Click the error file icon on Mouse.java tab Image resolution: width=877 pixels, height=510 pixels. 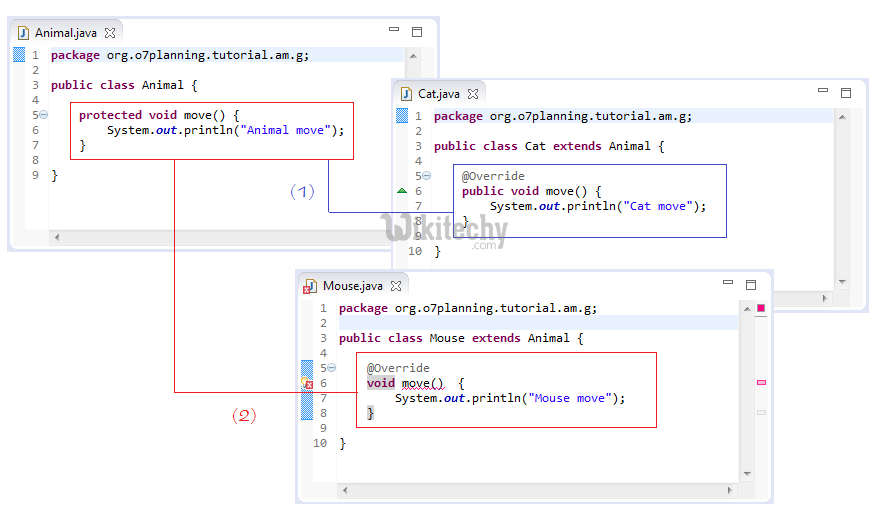(x=311, y=287)
